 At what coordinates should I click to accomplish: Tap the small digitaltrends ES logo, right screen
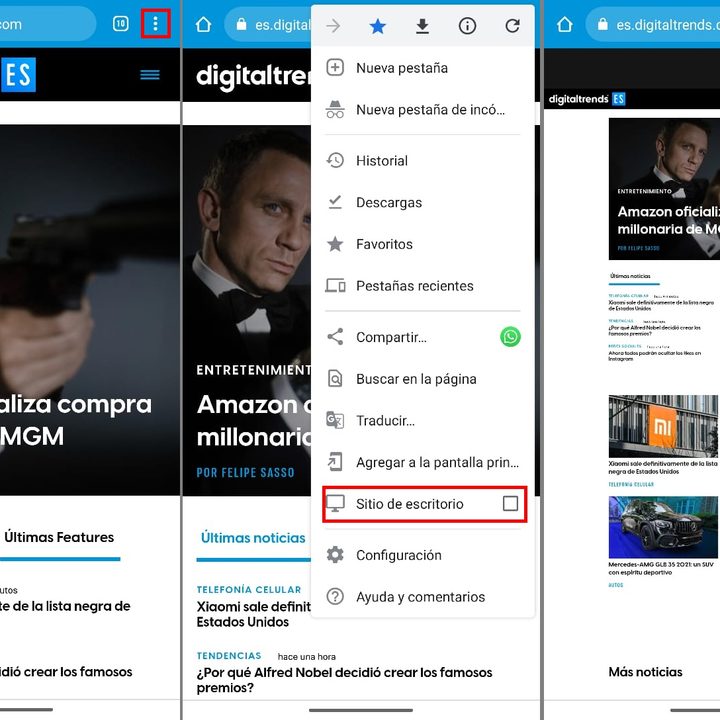(587, 99)
